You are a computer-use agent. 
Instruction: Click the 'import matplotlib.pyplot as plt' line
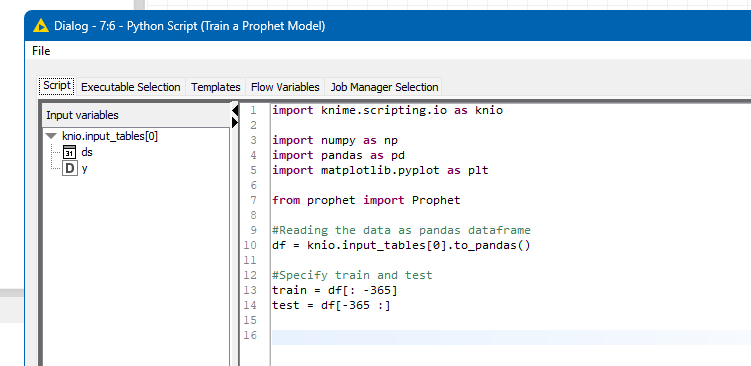[380, 170]
